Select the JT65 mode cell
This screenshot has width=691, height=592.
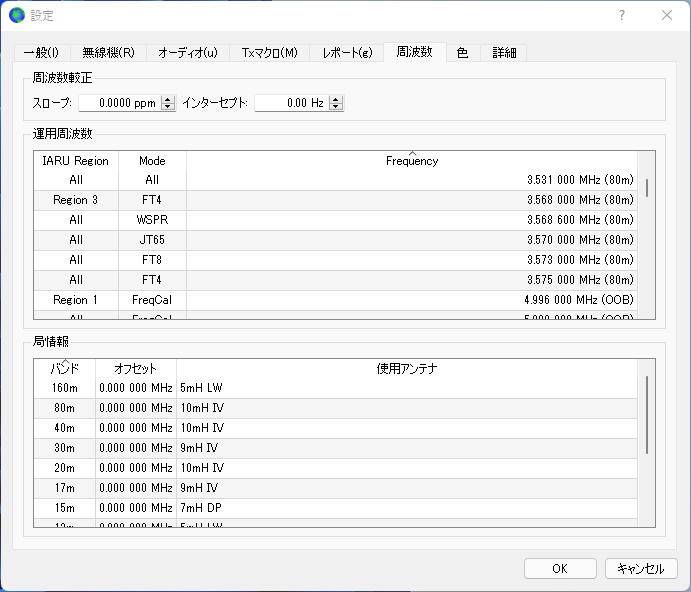pyautogui.click(x=152, y=240)
